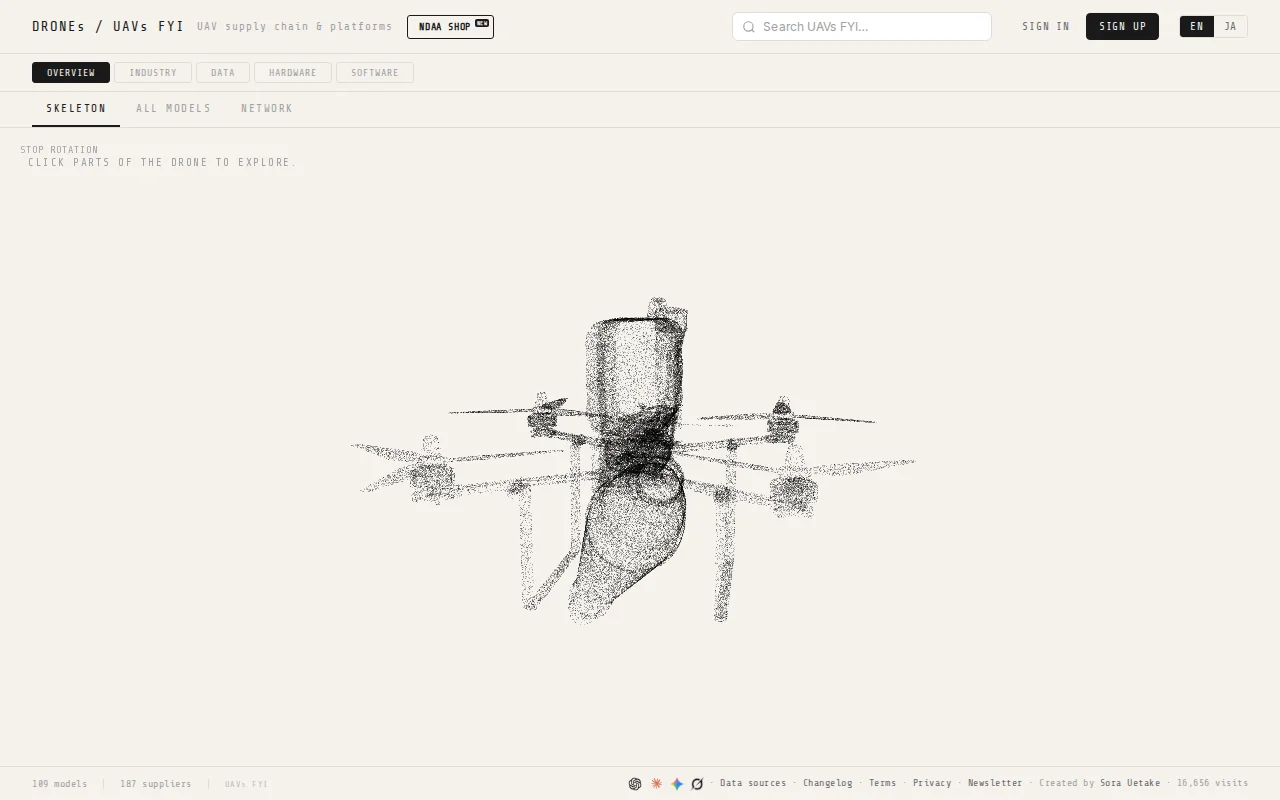This screenshot has width=1280, height=800.
Task: Select the OVERVIEW section tab
Action: pos(71,73)
